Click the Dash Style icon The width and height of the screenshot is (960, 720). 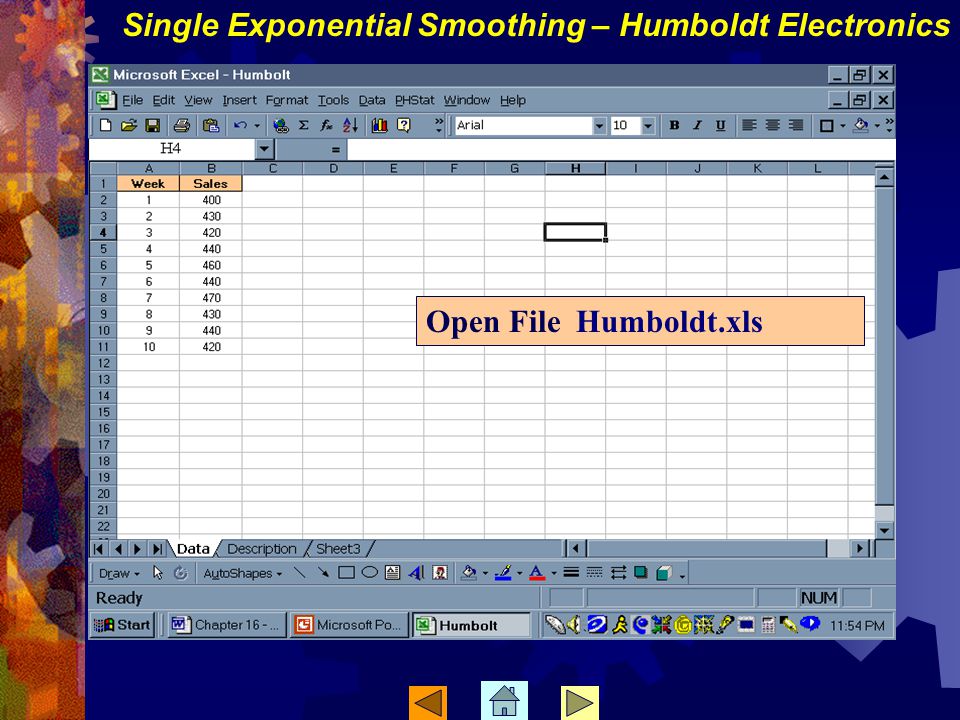[594, 573]
